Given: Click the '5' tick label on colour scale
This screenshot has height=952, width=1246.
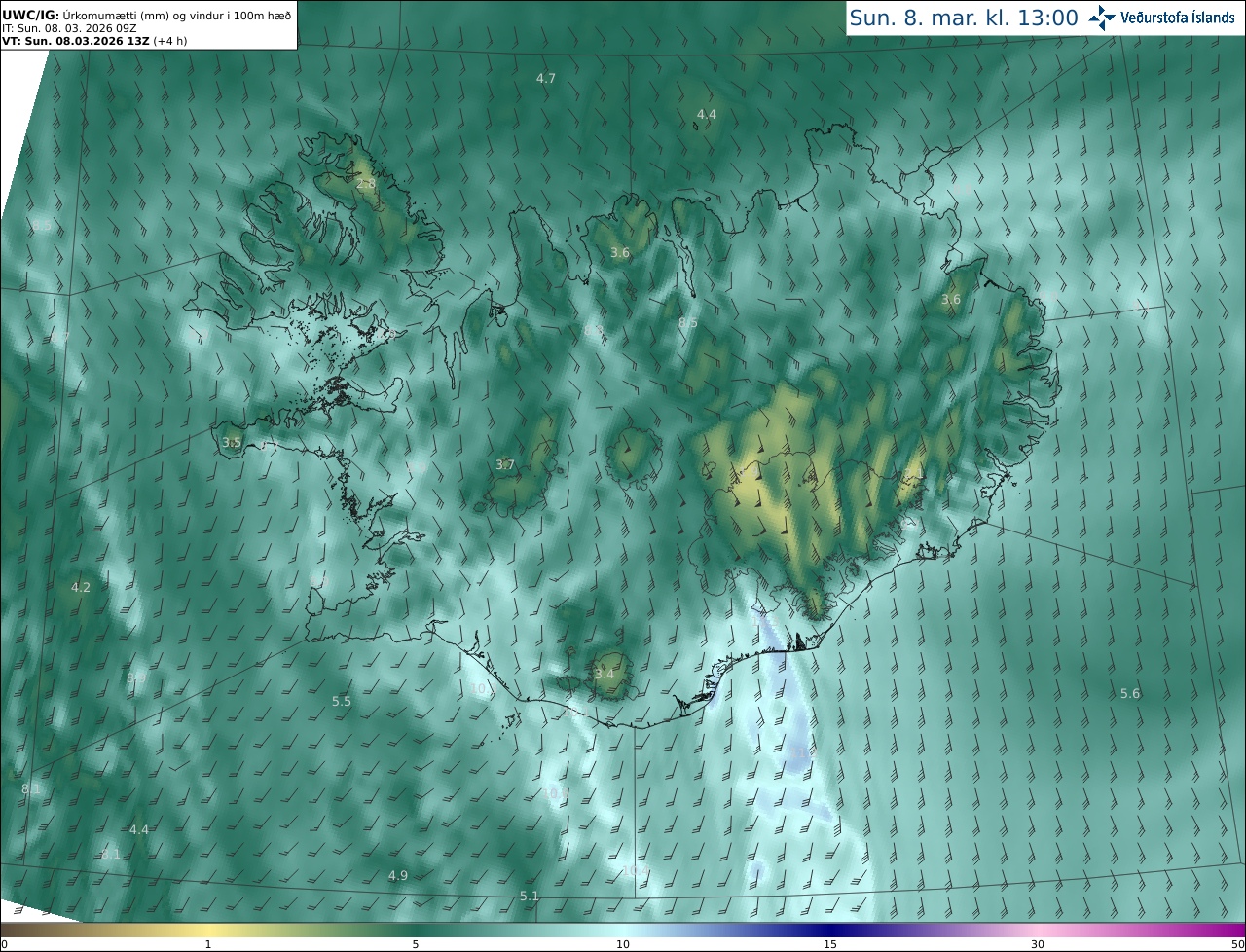Looking at the screenshot, I should [x=416, y=944].
